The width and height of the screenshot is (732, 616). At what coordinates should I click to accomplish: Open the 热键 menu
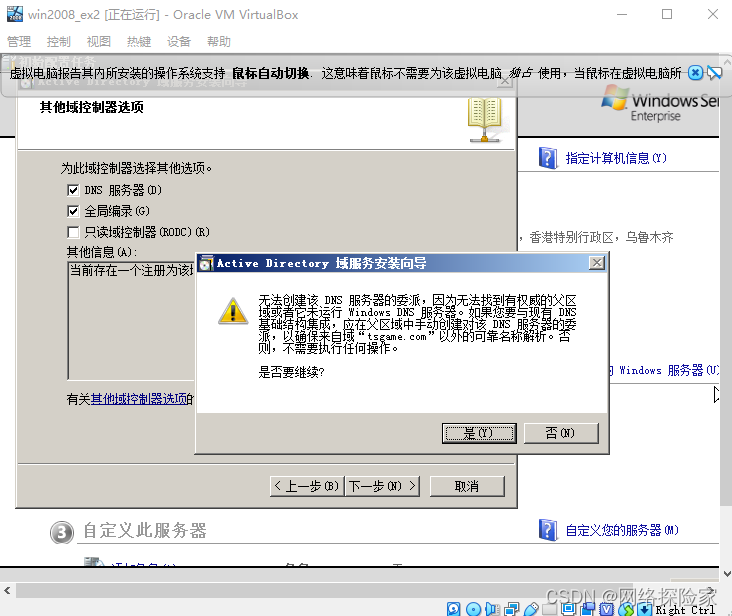pyautogui.click(x=139, y=42)
